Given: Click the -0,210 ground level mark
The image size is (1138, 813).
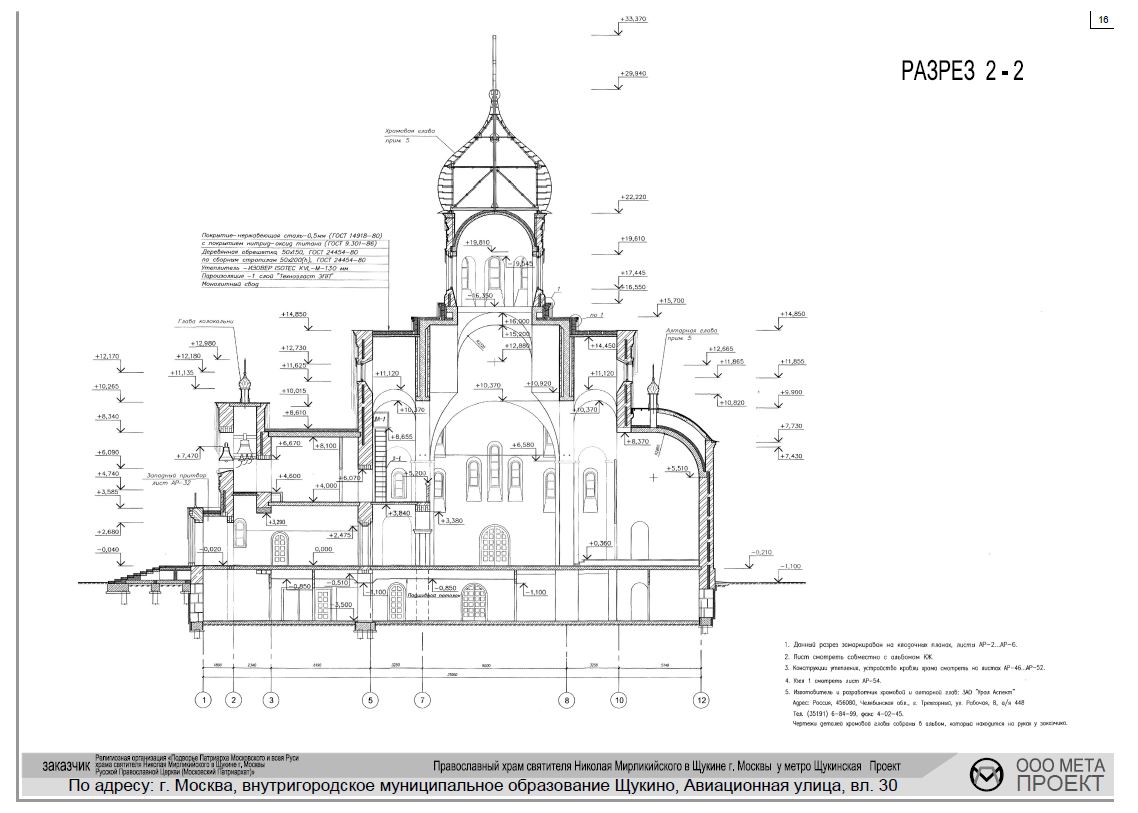Looking at the screenshot, I should [x=763, y=553].
